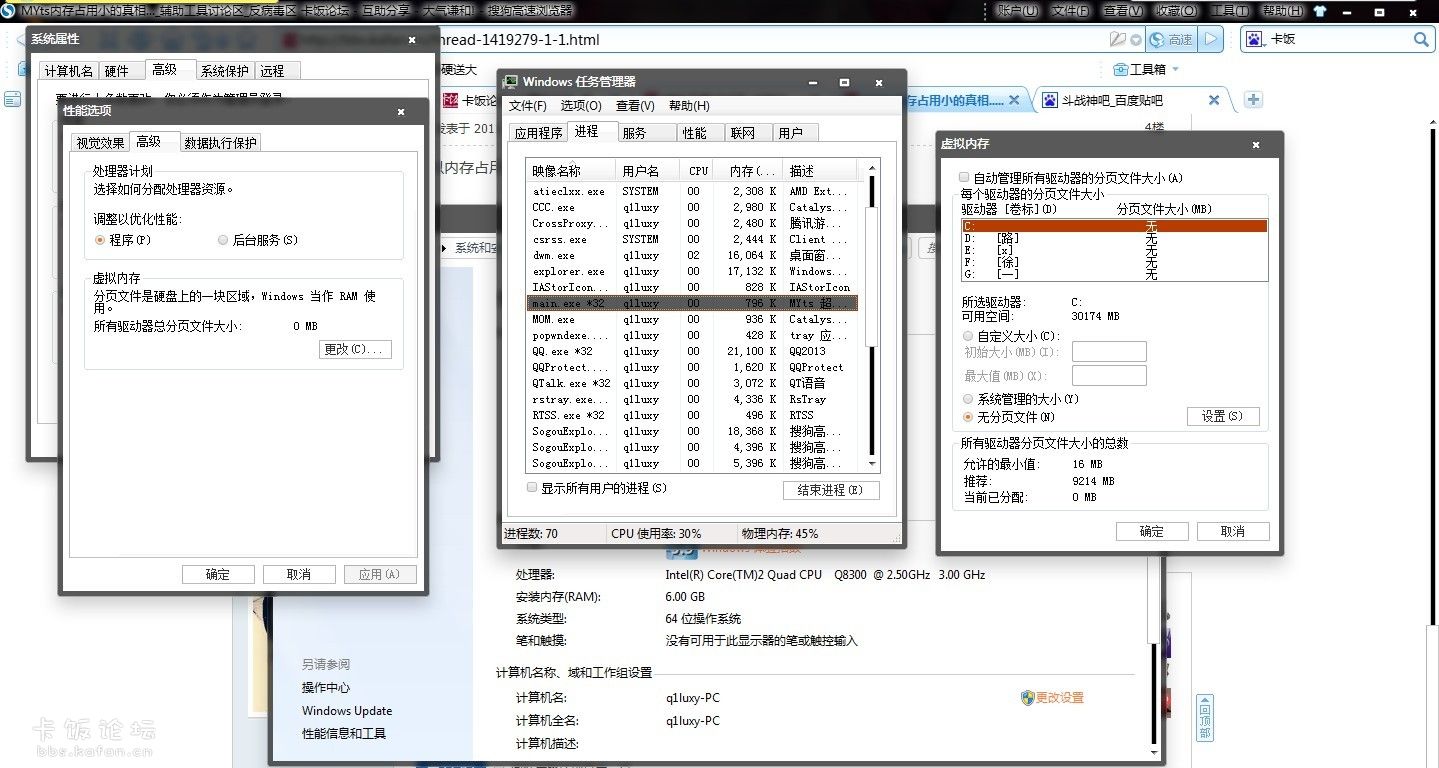
Task: Click the Task Manager title bar icon
Action: (511, 81)
